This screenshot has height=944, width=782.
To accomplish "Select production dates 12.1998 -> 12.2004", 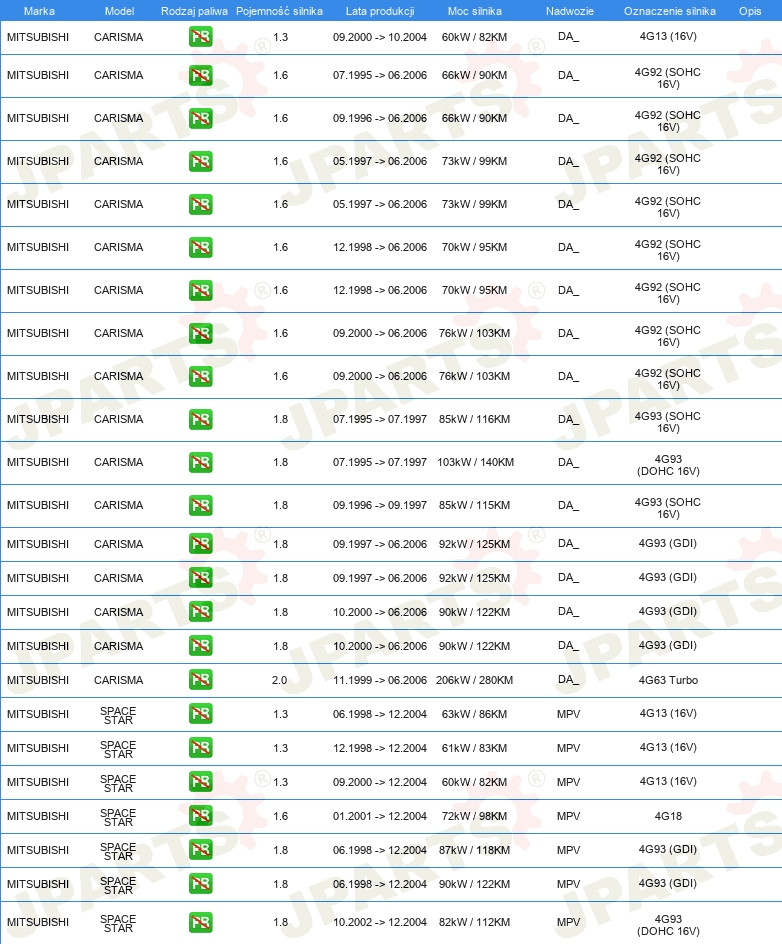I will tap(380, 748).
